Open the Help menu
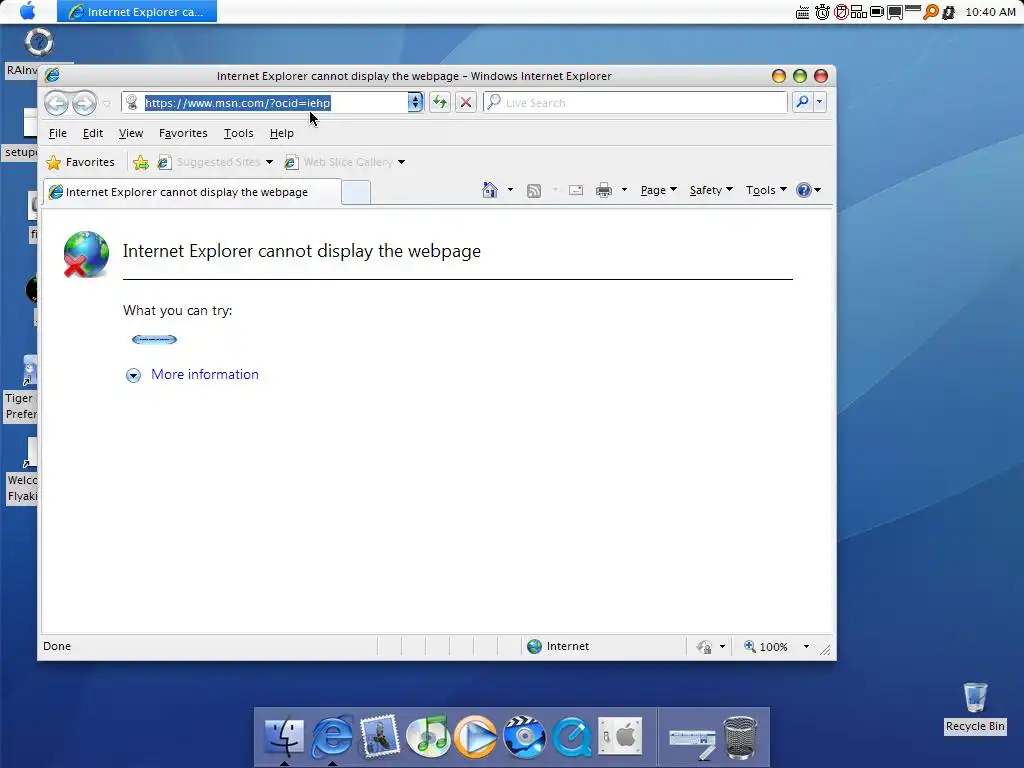The image size is (1024, 768). click(x=281, y=133)
